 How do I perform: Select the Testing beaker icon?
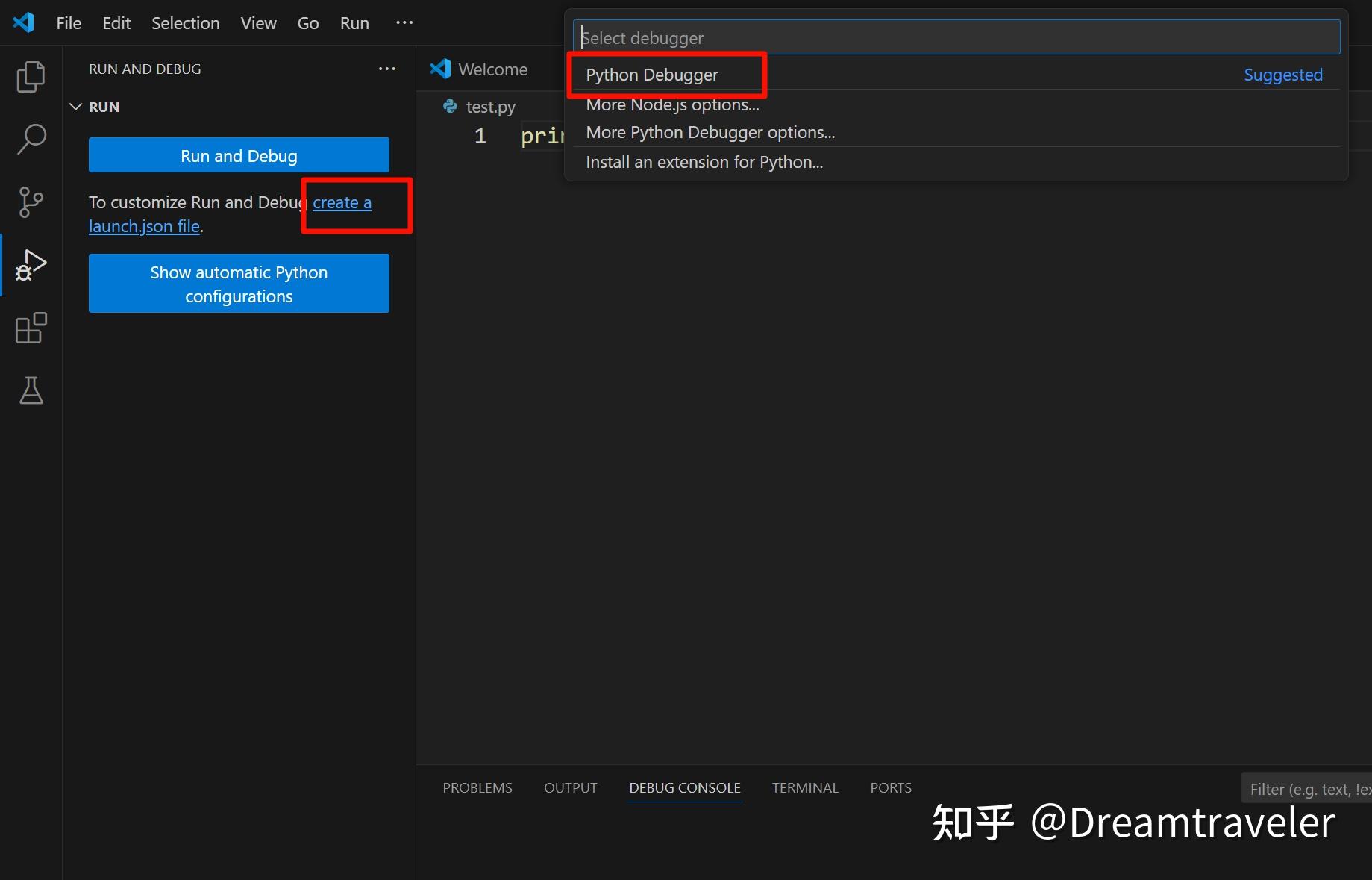[x=31, y=390]
